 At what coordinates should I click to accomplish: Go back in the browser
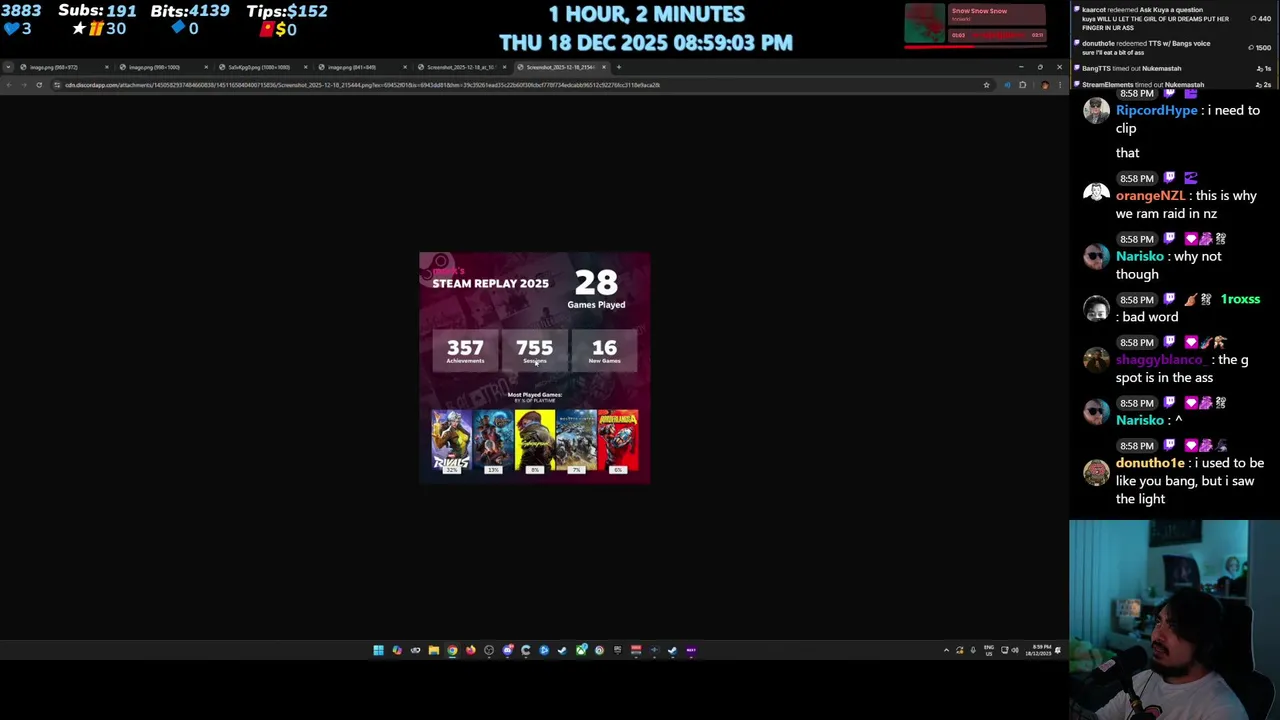tap(8, 85)
